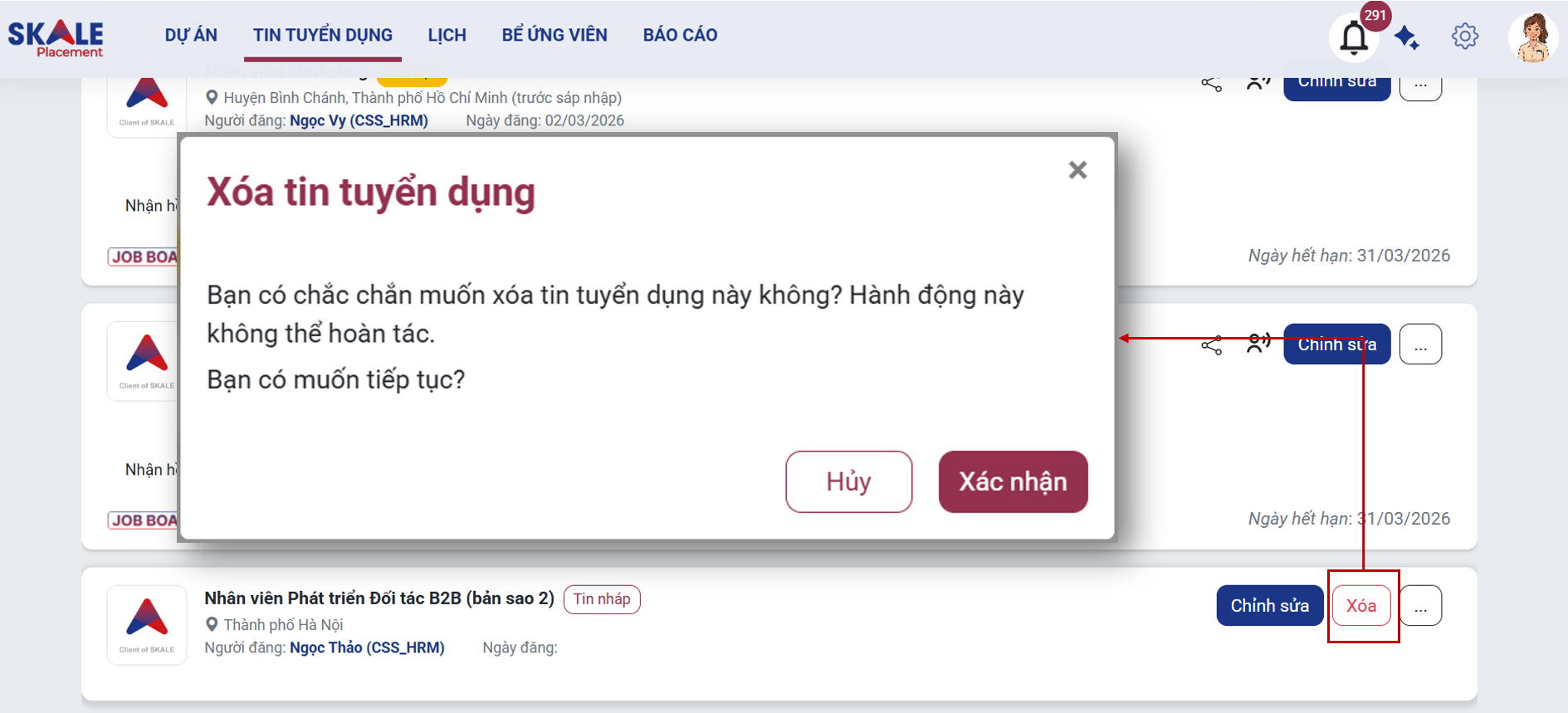Click the SKALE Placement logo
1568x713 pixels.
click(56, 39)
